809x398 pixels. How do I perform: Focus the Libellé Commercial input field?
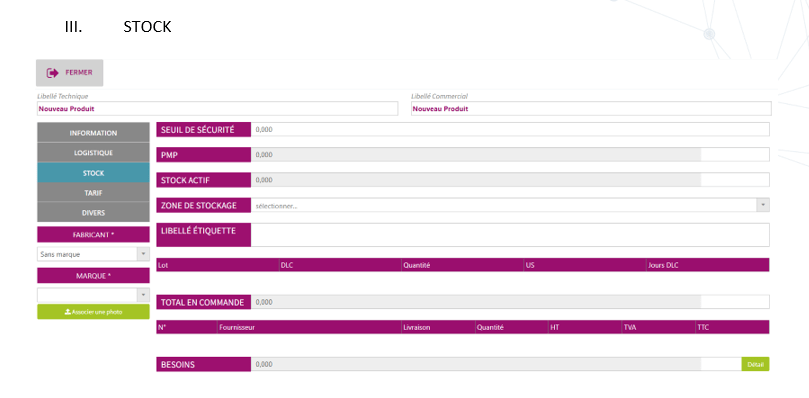coord(591,109)
